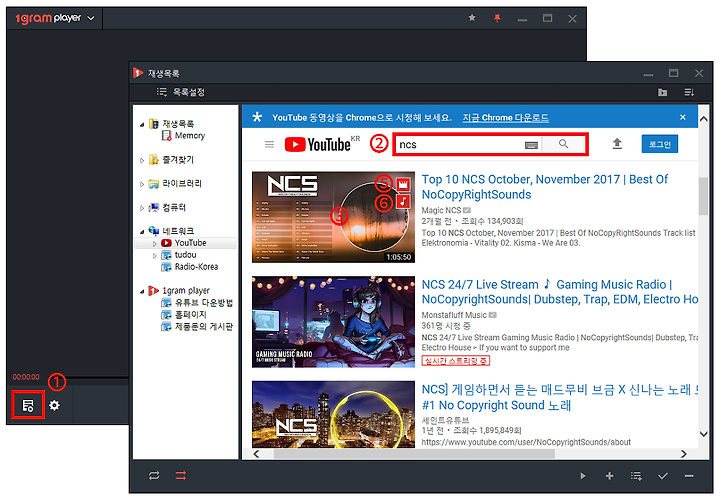Click the play button in playlist bottom bar

coord(583,476)
